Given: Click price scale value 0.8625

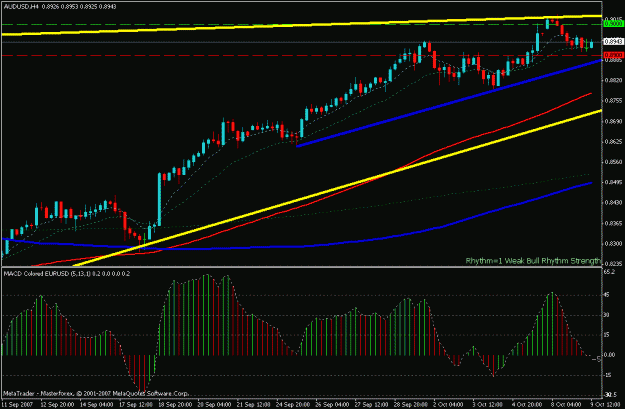Looking at the screenshot, I should pyautogui.click(x=614, y=142).
